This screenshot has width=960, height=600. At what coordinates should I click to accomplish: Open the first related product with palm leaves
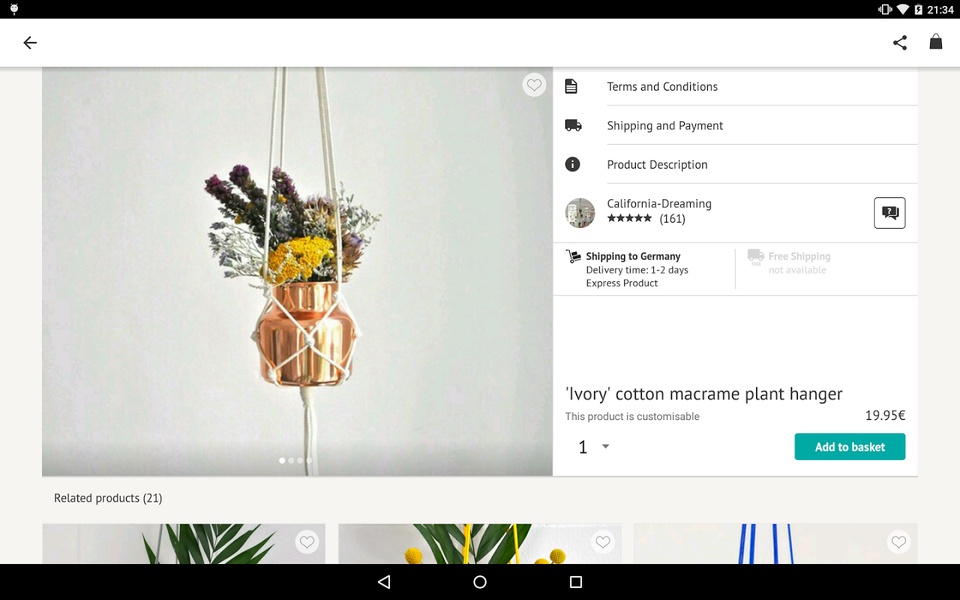point(184,544)
